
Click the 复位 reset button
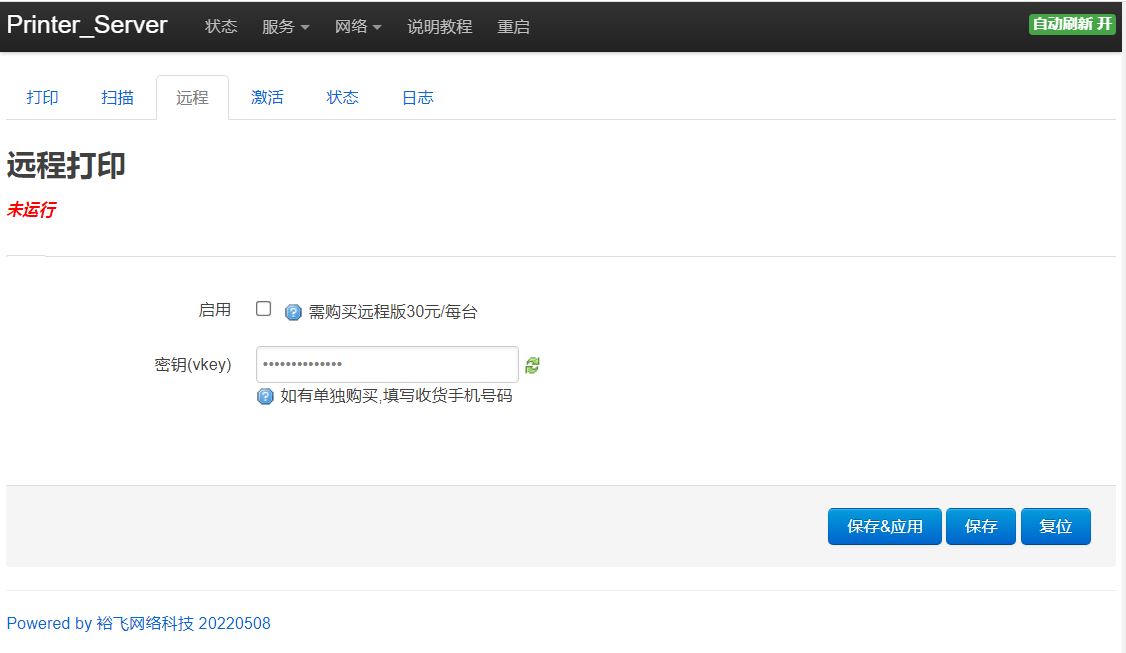click(x=1056, y=527)
